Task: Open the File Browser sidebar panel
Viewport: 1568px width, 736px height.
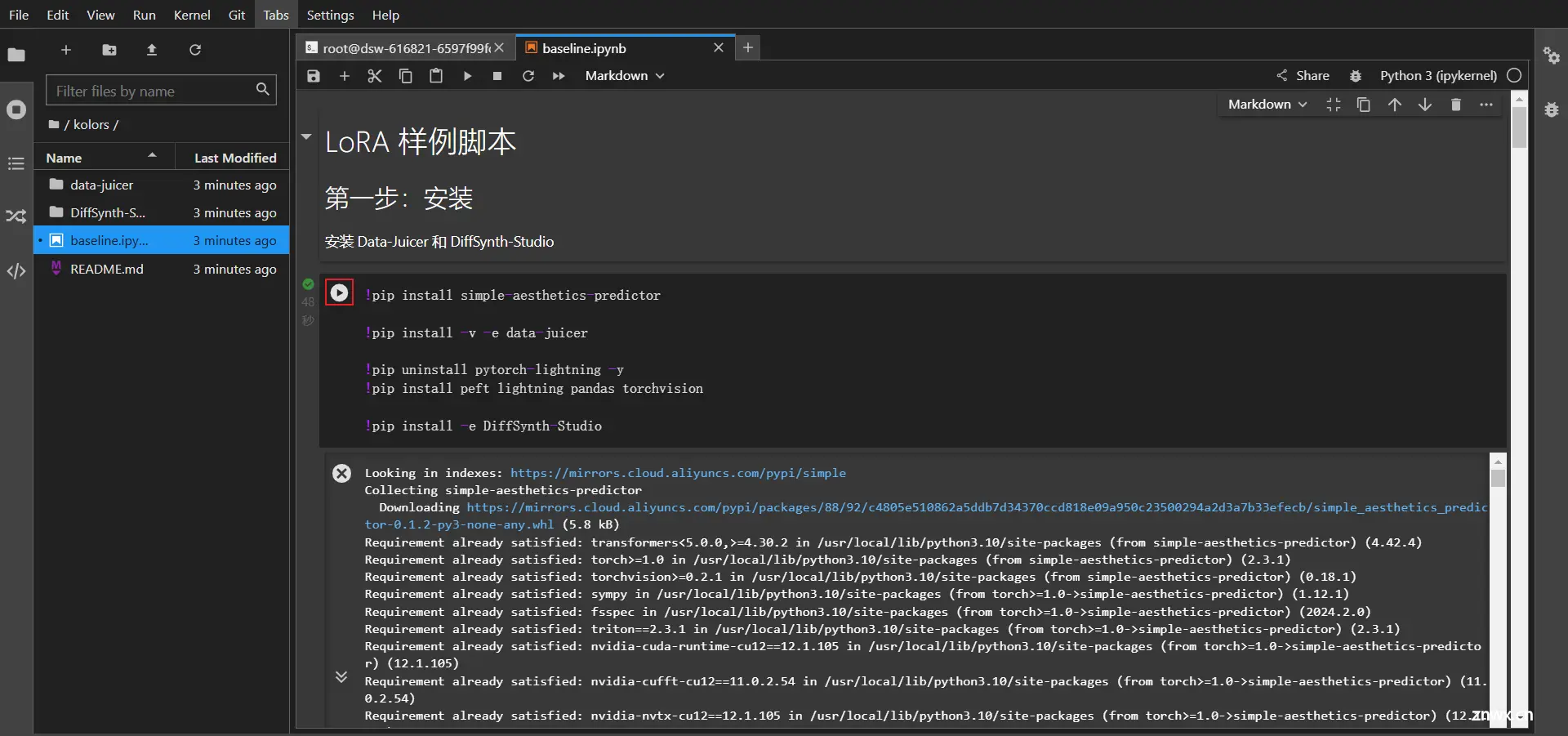Action: pyautogui.click(x=16, y=55)
